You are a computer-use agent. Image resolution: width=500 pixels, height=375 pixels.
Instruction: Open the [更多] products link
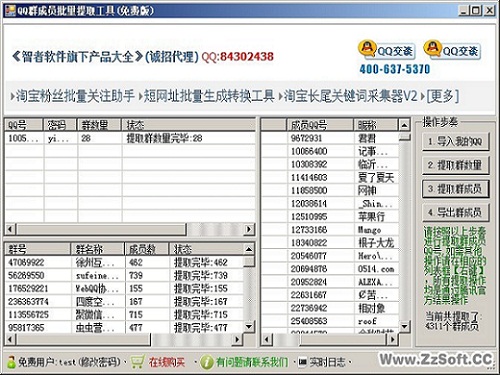[443, 96]
